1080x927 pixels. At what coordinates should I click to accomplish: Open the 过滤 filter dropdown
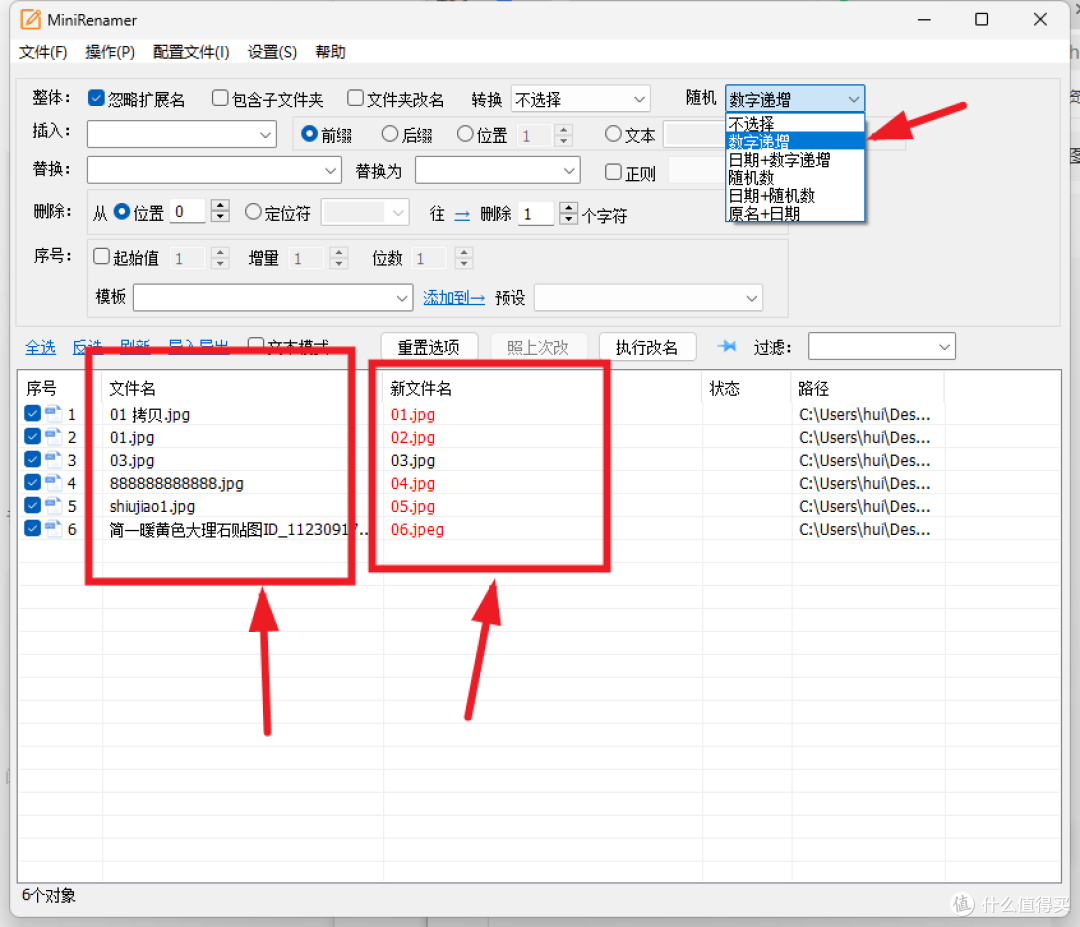tap(882, 346)
